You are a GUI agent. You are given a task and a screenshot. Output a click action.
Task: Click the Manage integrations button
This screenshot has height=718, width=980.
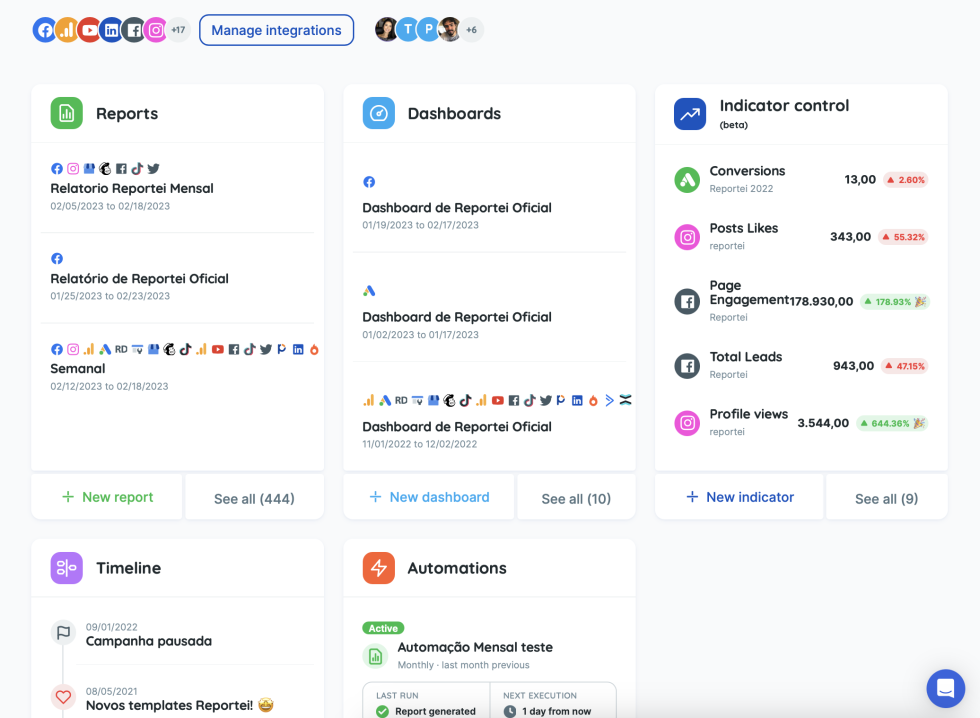pyautogui.click(x=276, y=30)
